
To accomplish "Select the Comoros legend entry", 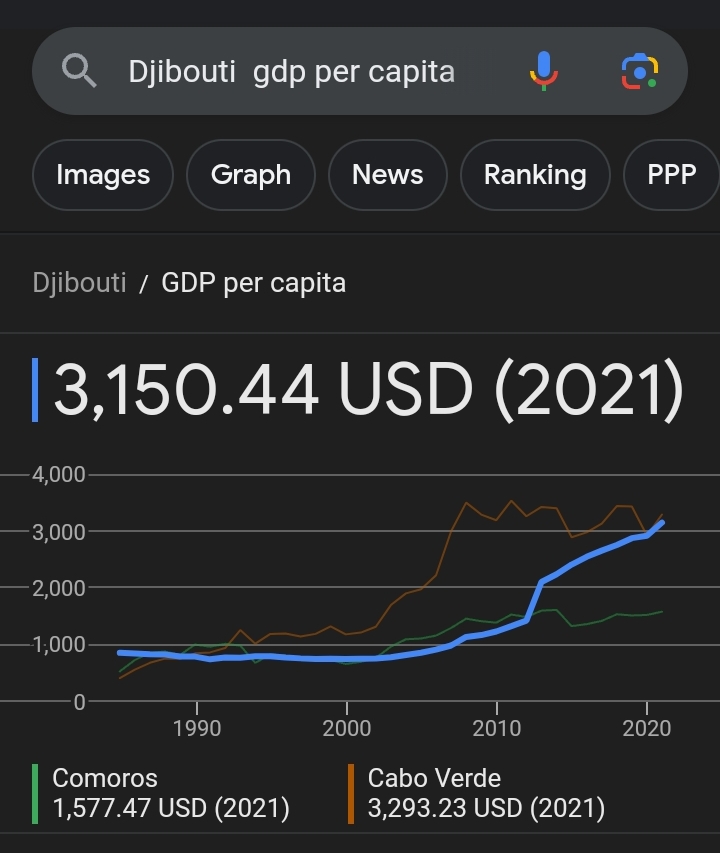I will click(171, 793).
